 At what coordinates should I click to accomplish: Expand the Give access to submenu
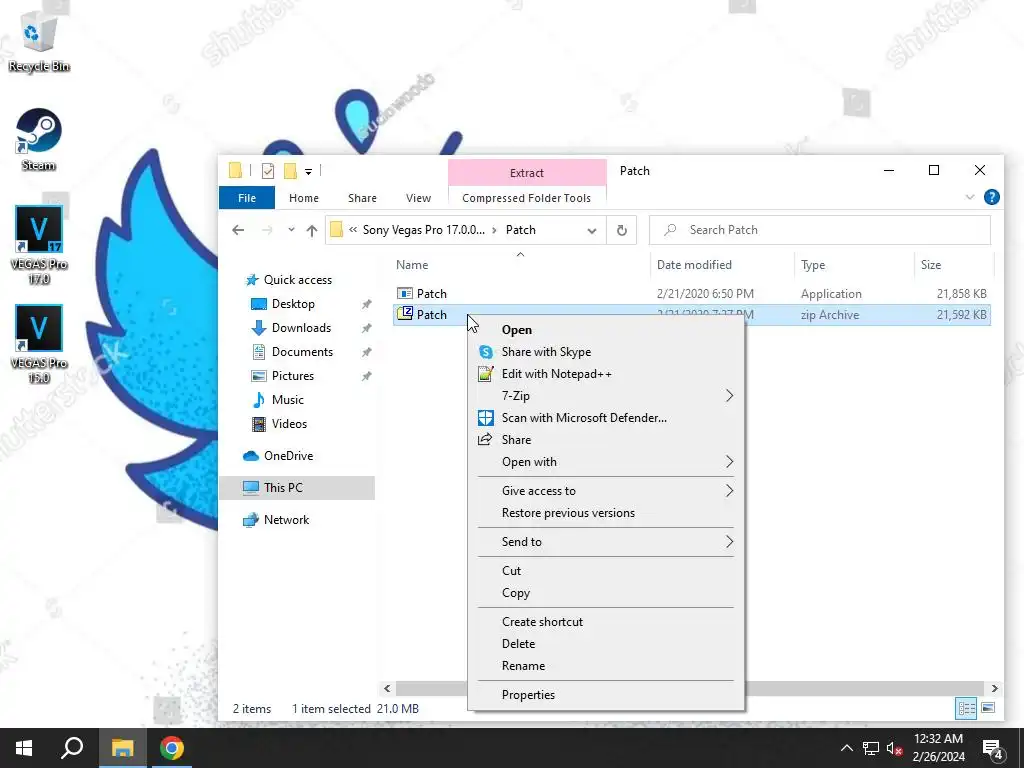[606, 491]
